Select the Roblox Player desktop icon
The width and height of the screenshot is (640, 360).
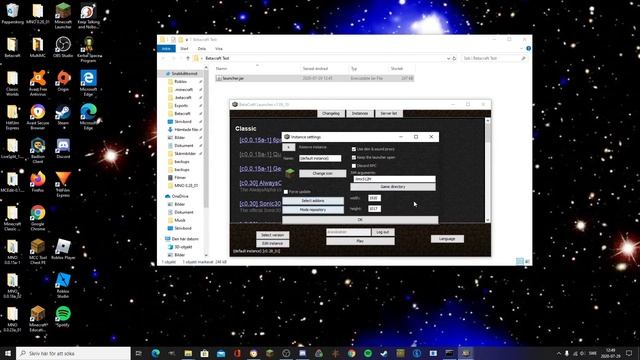(x=63, y=249)
